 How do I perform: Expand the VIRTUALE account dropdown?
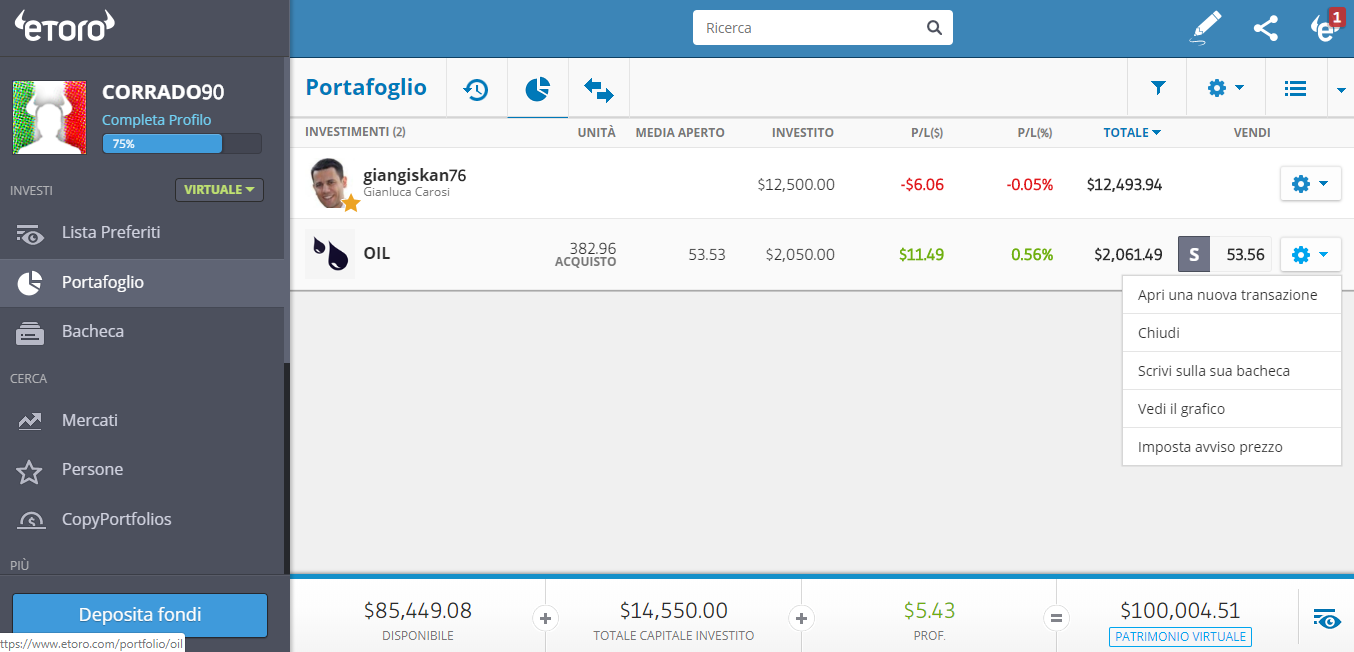(x=219, y=189)
